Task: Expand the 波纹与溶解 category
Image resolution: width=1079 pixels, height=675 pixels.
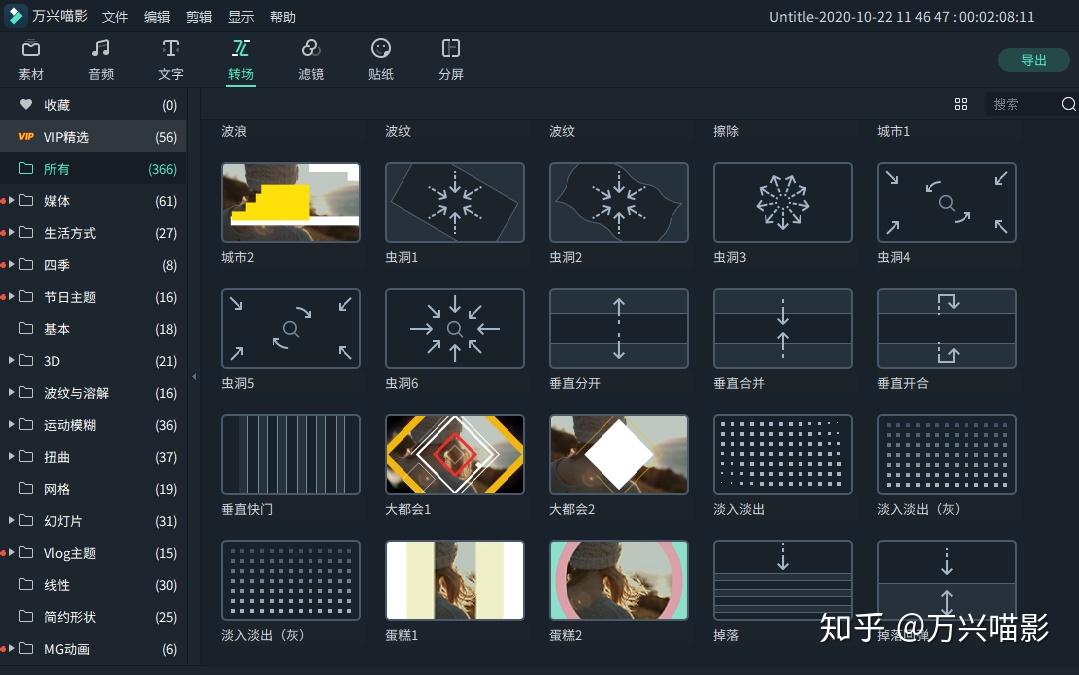Action: (11, 392)
